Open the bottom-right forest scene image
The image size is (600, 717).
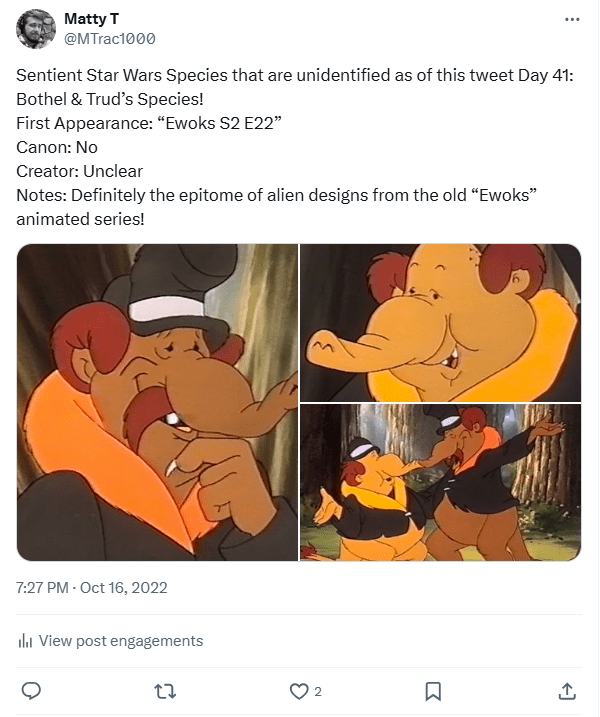point(441,482)
